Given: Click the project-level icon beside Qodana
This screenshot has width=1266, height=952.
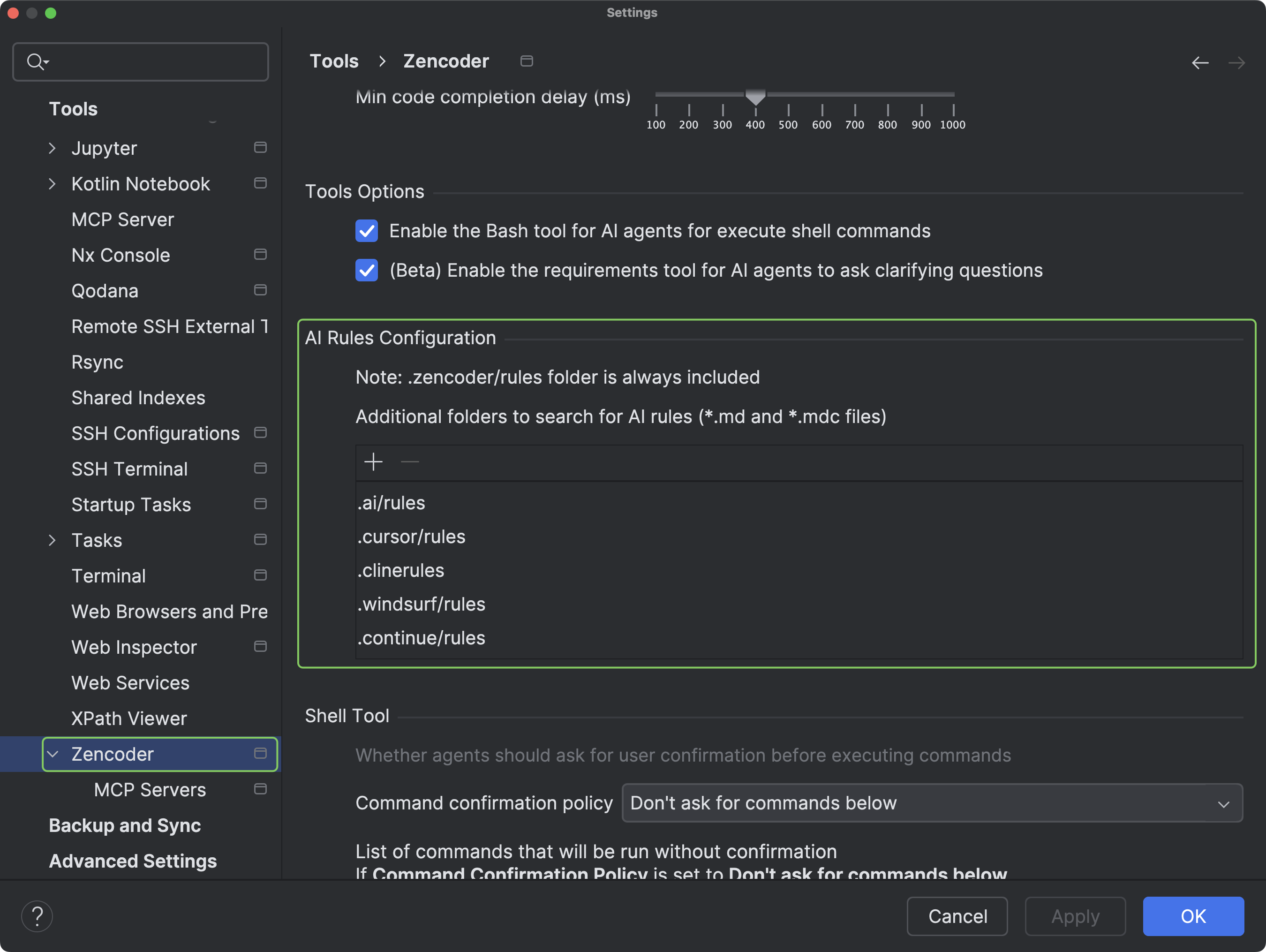Looking at the screenshot, I should pos(260,290).
